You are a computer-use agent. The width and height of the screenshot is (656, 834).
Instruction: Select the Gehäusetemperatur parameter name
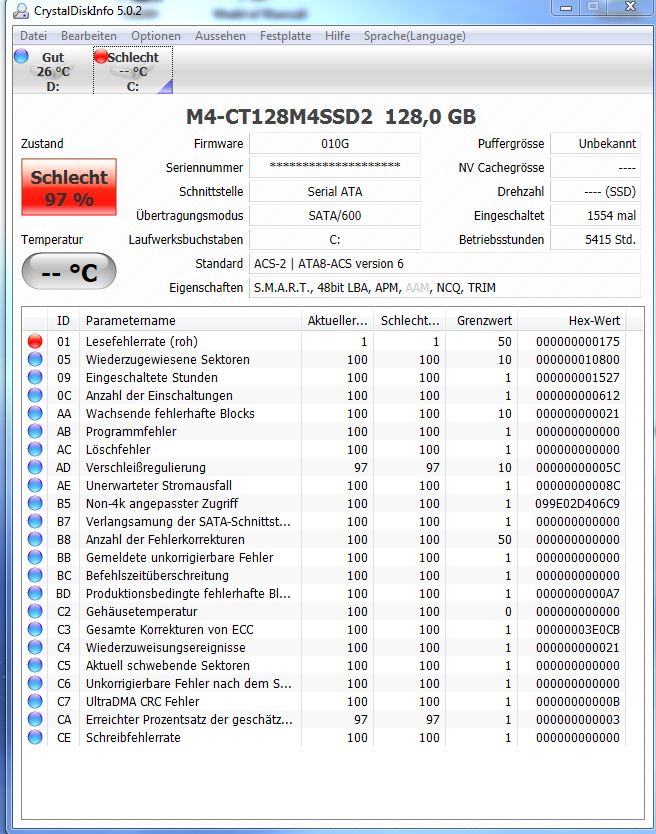(x=142, y=612)
